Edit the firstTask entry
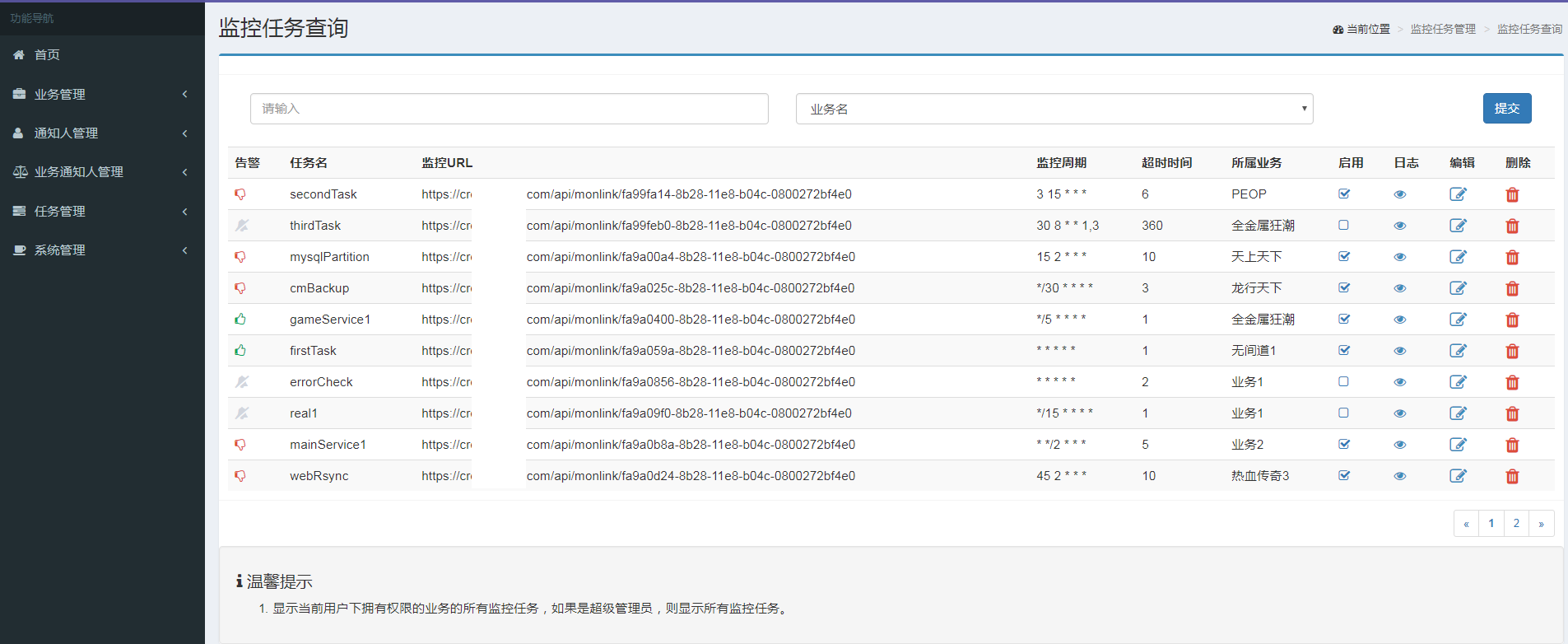 coord(1458,351)
